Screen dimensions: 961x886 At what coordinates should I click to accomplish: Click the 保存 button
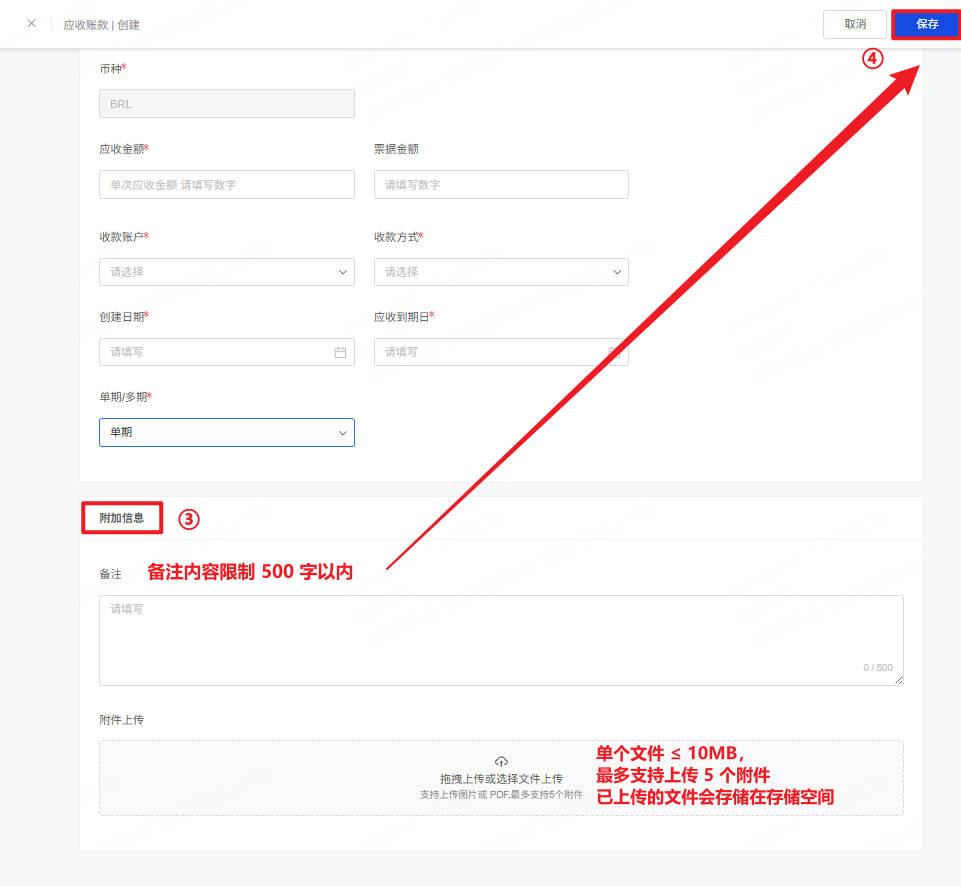[x=927, y=25]
